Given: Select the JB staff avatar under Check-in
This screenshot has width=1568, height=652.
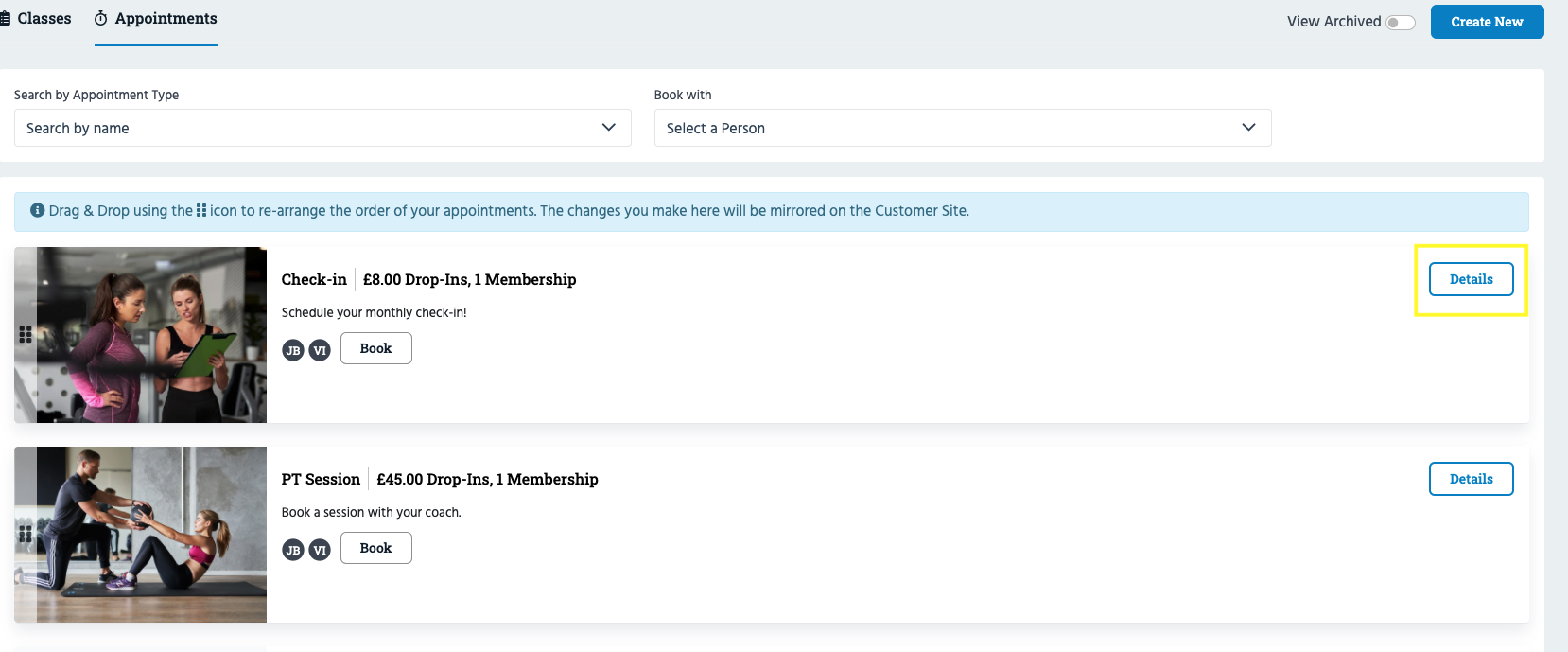Looking at the screenshot, I should click(x=293, y=350).
